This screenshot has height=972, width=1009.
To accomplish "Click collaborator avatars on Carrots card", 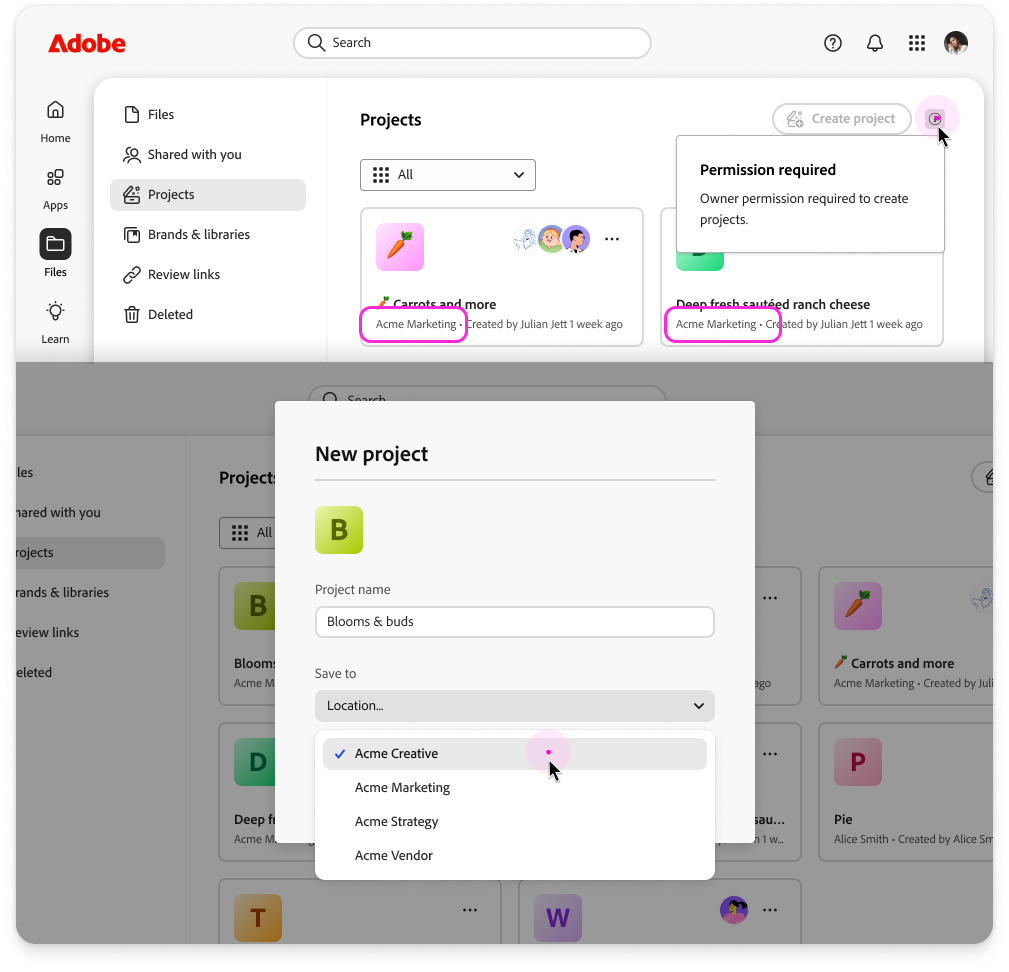I will point(551,239).
